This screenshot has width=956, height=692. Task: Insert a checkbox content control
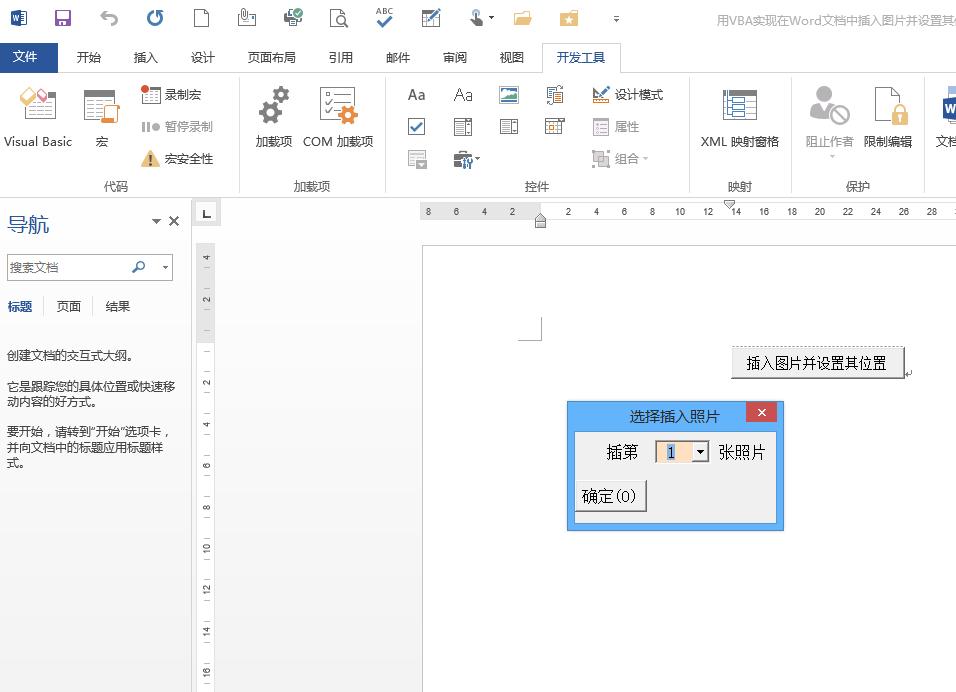click(416, 126)
